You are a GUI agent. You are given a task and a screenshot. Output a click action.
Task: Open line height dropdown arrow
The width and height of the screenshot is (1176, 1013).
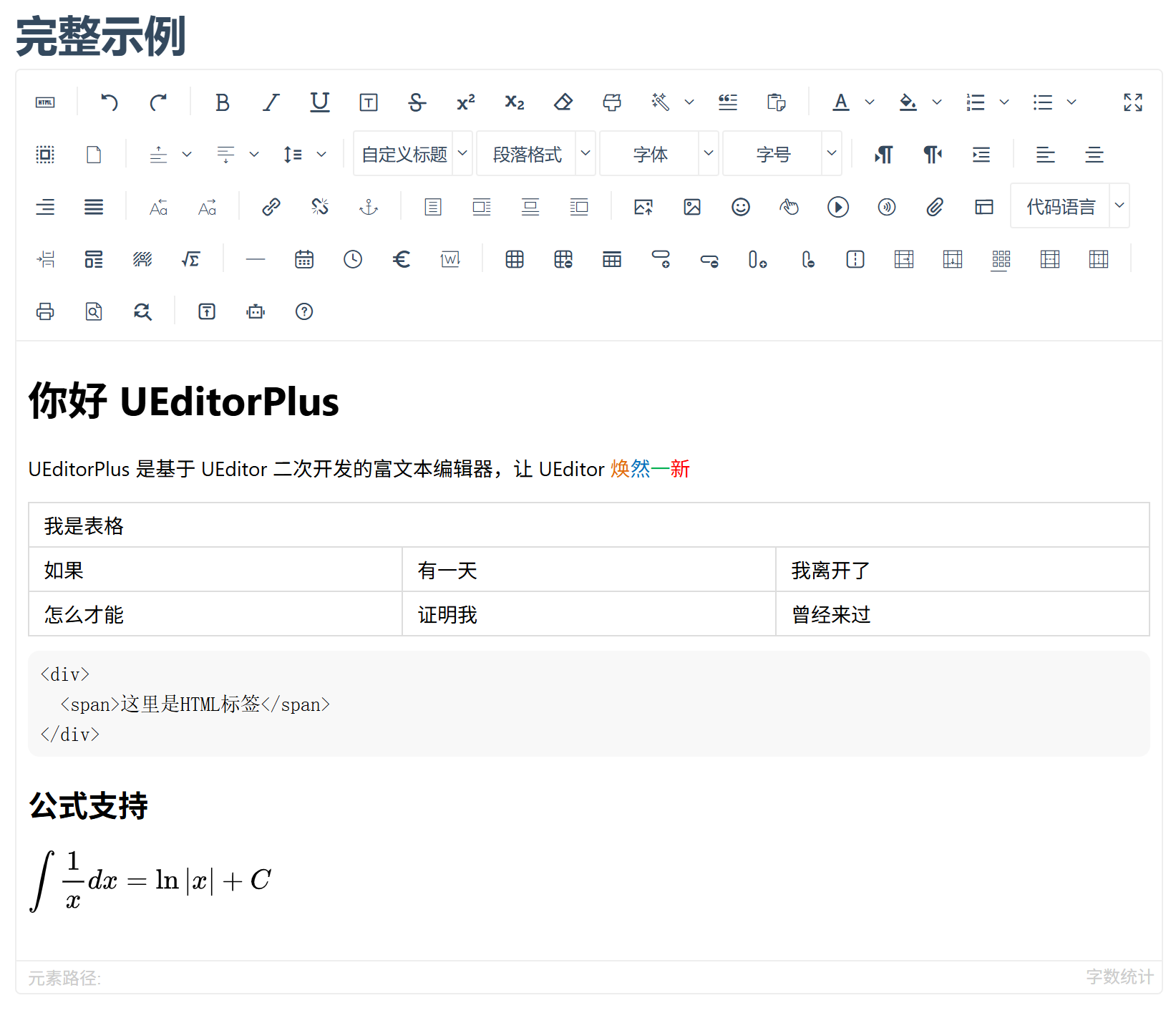pos(321,155)
